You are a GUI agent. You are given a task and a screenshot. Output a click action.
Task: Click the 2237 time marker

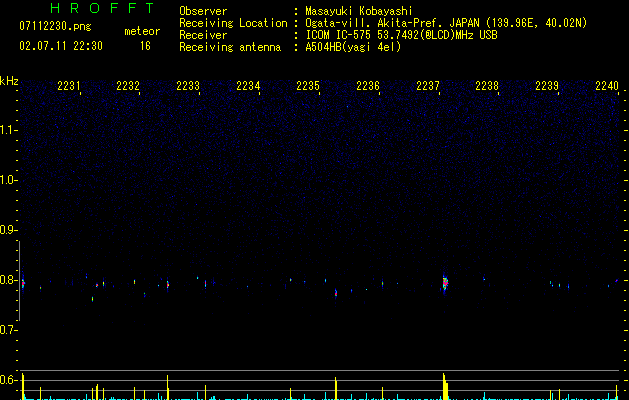[428, 86]
